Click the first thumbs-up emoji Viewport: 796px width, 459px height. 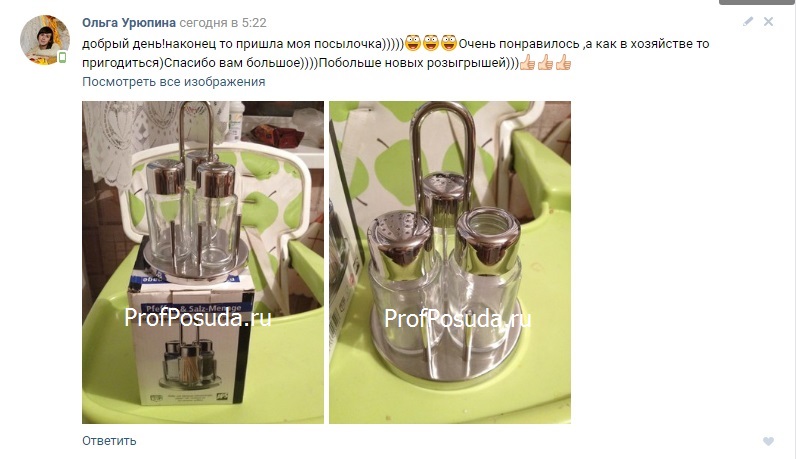click(527, 63)
